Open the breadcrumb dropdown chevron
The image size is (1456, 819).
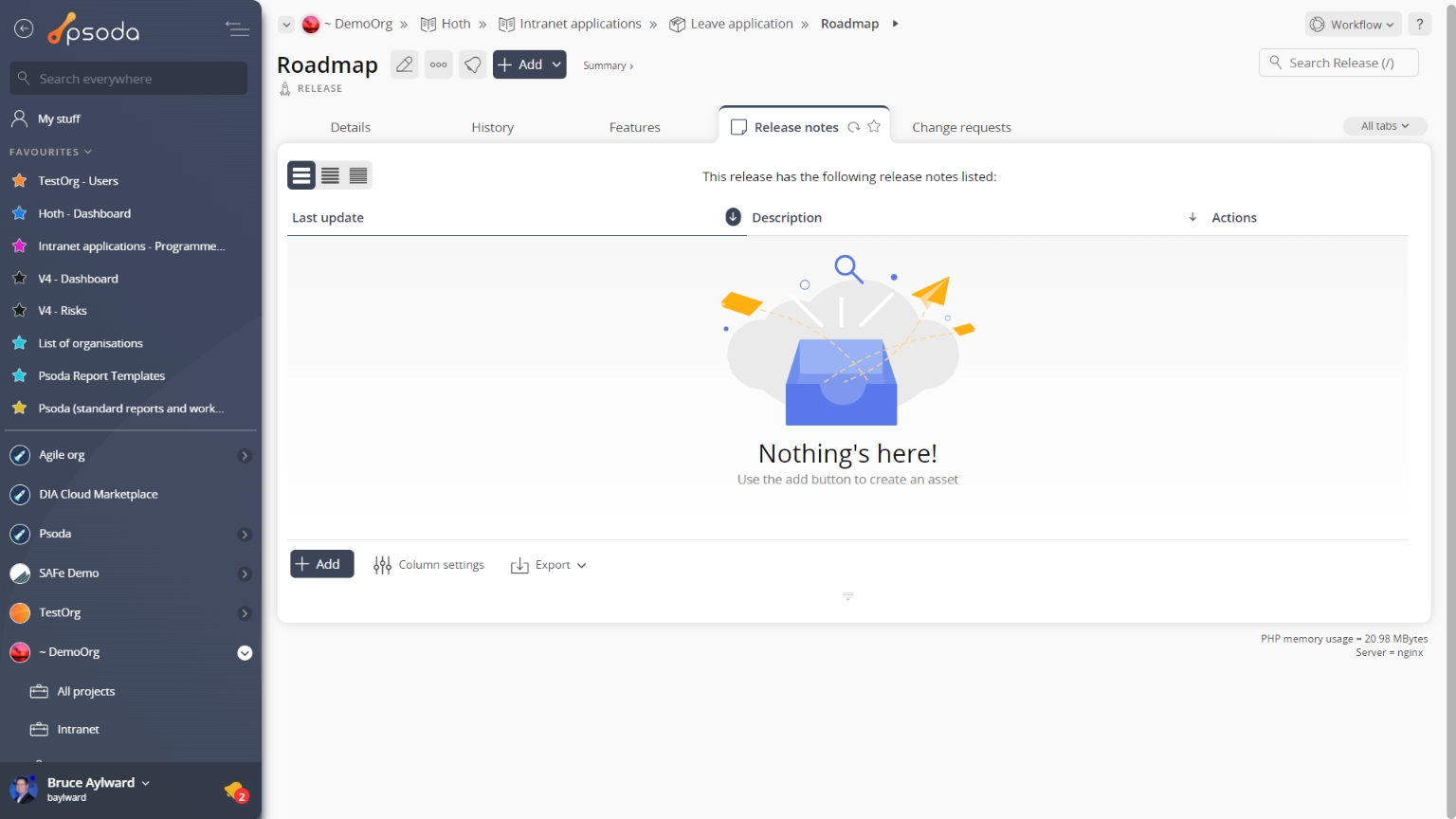pos(286,25)
